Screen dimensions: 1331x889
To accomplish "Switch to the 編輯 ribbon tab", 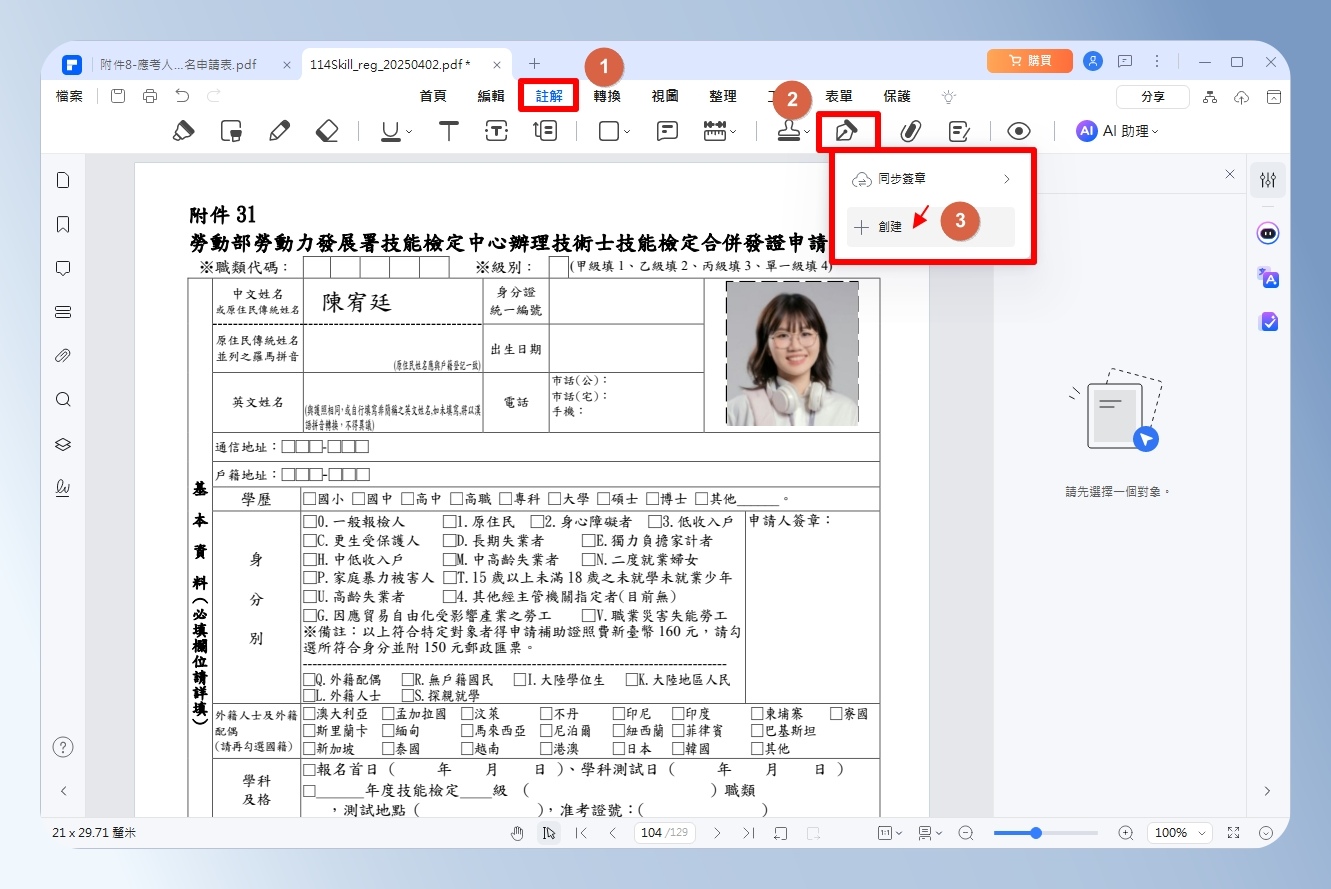I will pyautogui.click(x=491, y=96).
